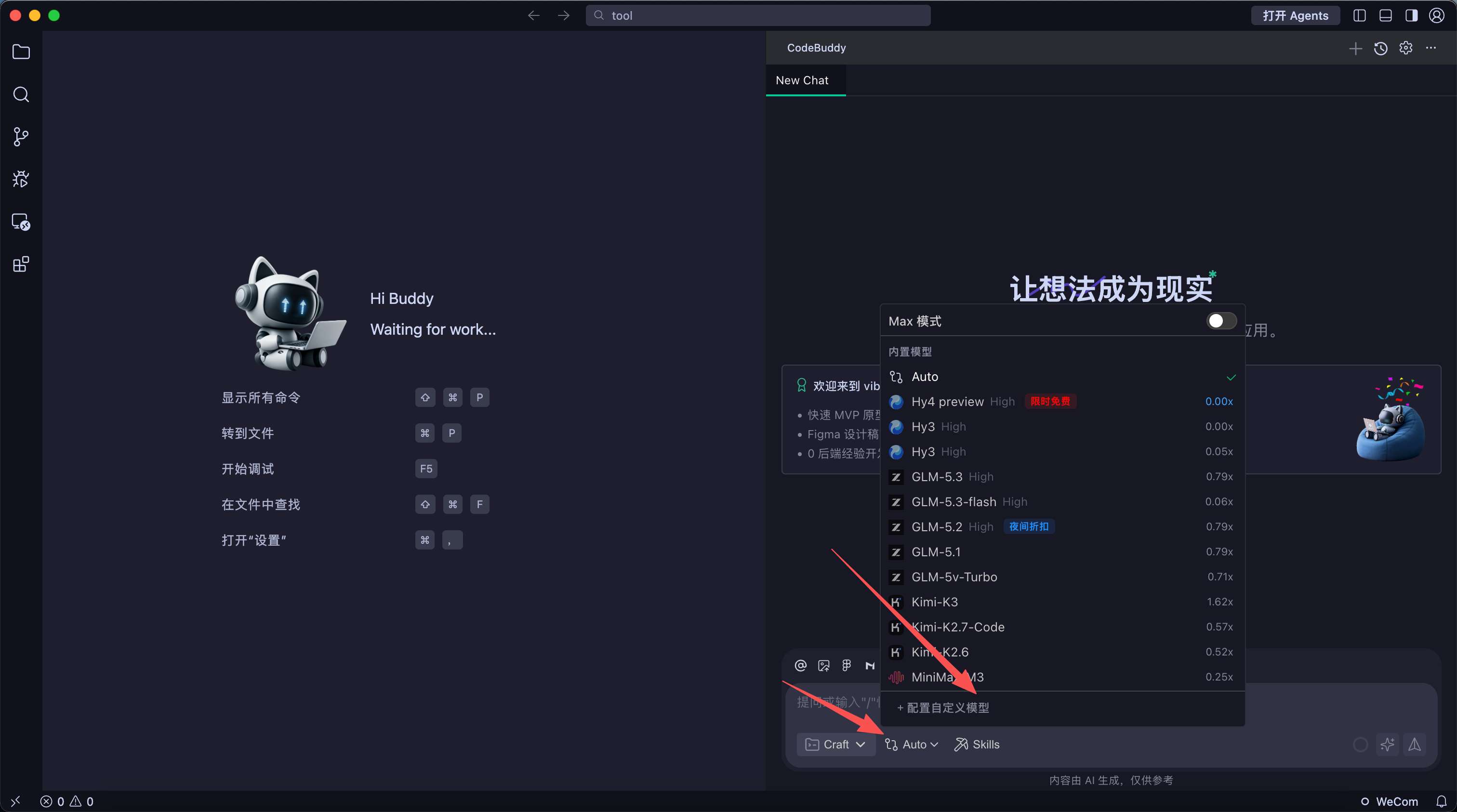
Task: Click the robot cat mascot beside Hi Buddy
Action: 290,313
